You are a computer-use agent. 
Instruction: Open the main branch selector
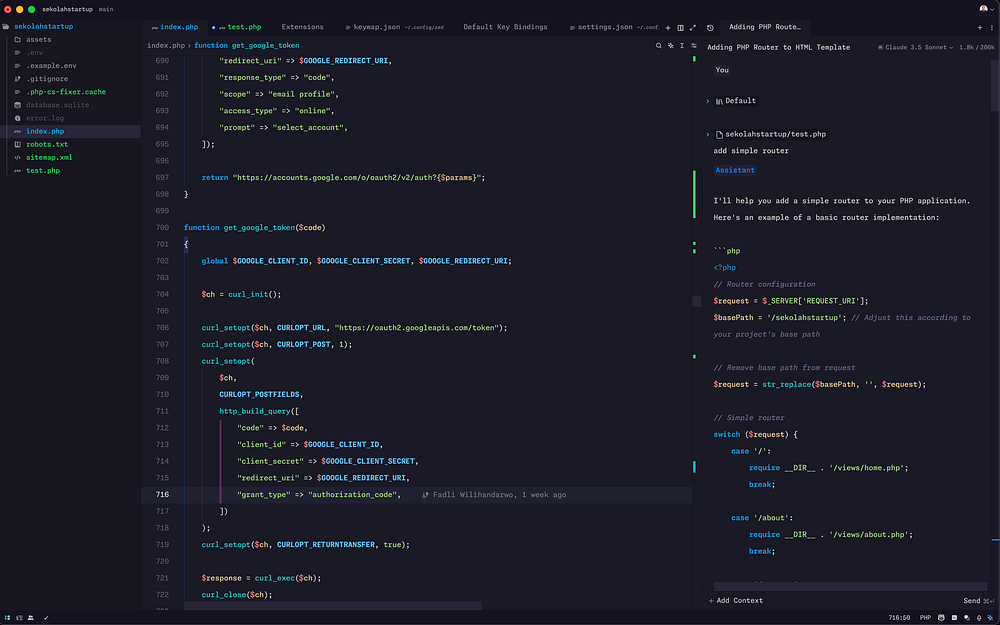(106, 10)
